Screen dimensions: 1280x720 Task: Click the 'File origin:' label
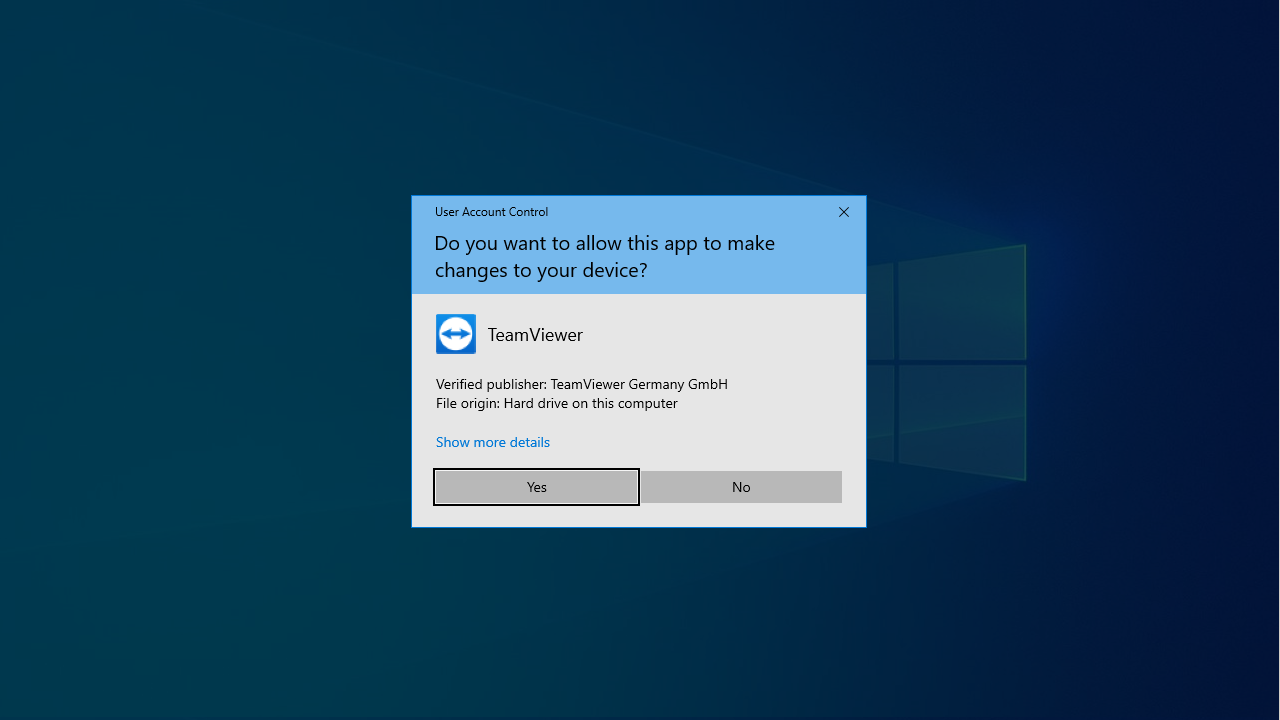tap(467, 403)
